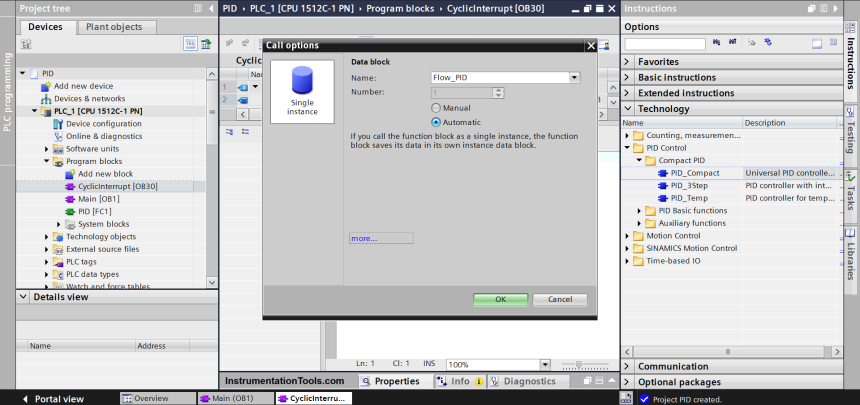Click OK in the Call options dialog
Viewport: 860px width, 405px height.
coord(500,299)
